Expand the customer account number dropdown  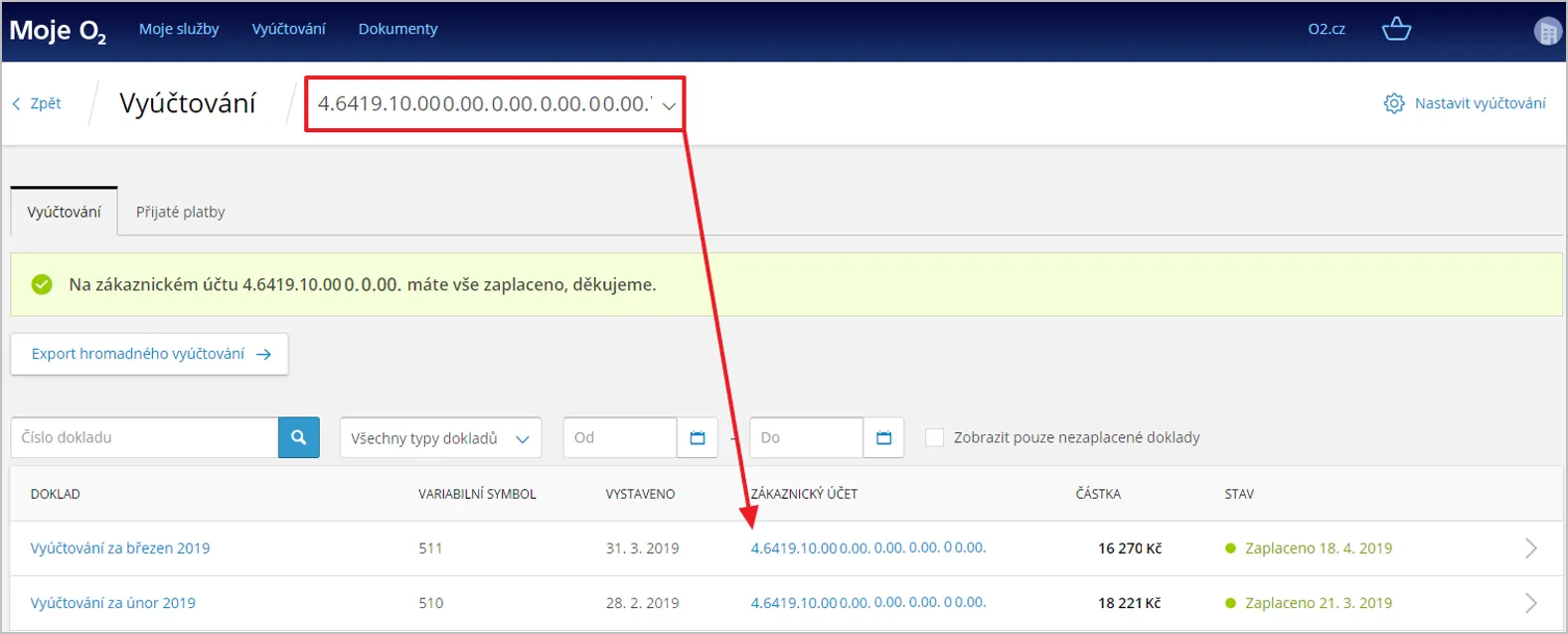pyautogui.click(x=669, y=105)
